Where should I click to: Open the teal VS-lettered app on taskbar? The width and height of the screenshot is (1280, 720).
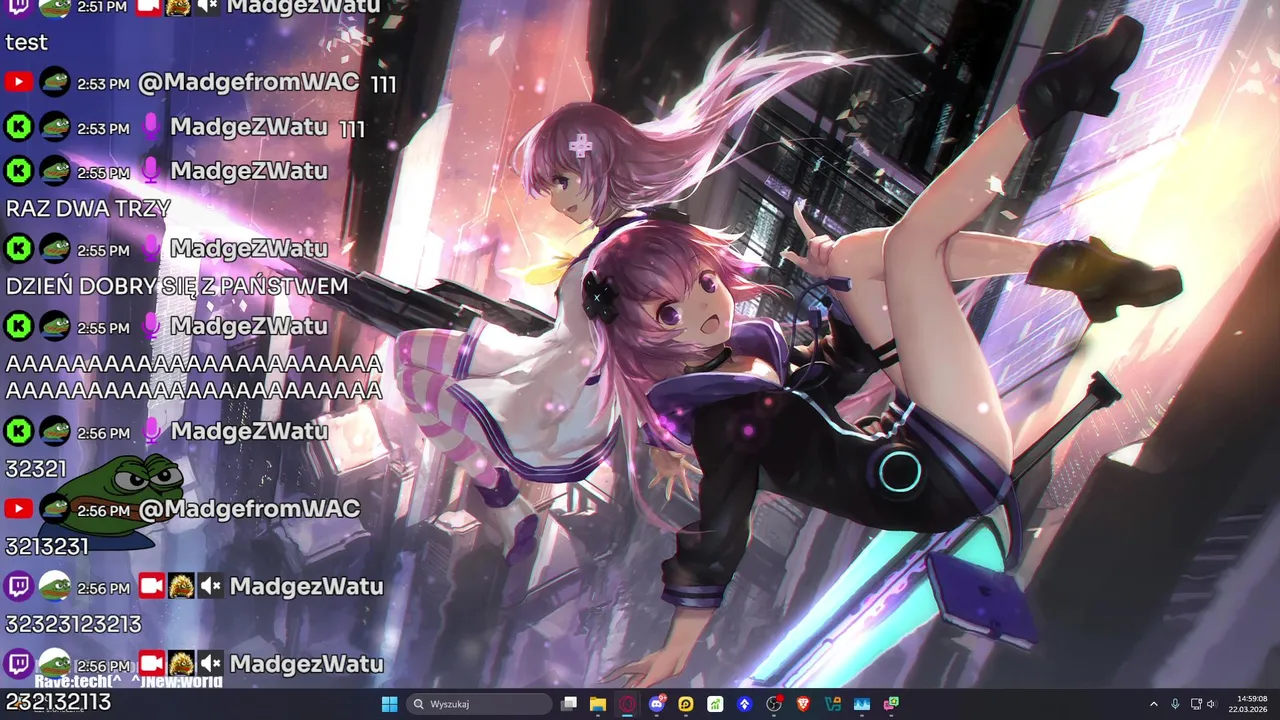pos(832,704)
